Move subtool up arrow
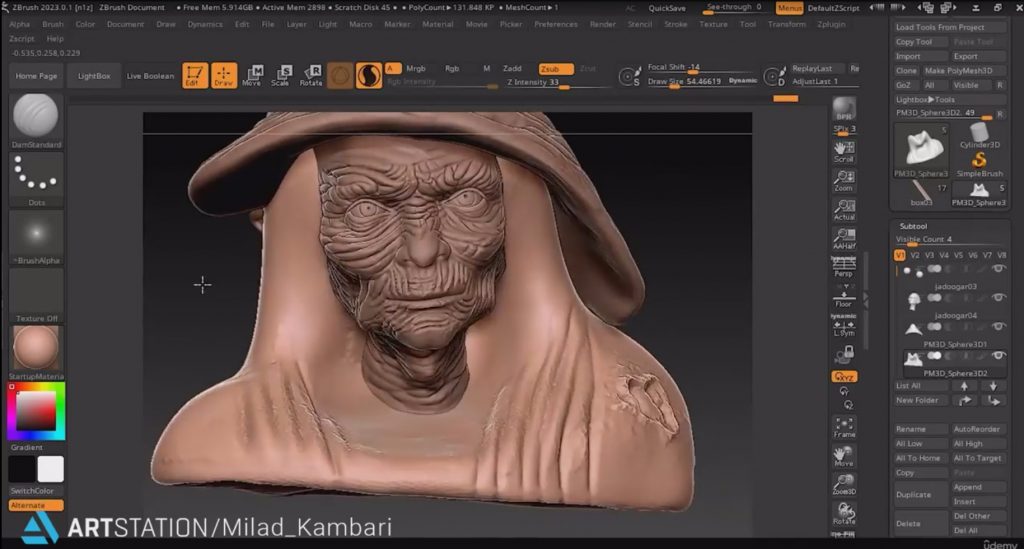This screenshot has width=1024, height=549. (x=964, y=386)
